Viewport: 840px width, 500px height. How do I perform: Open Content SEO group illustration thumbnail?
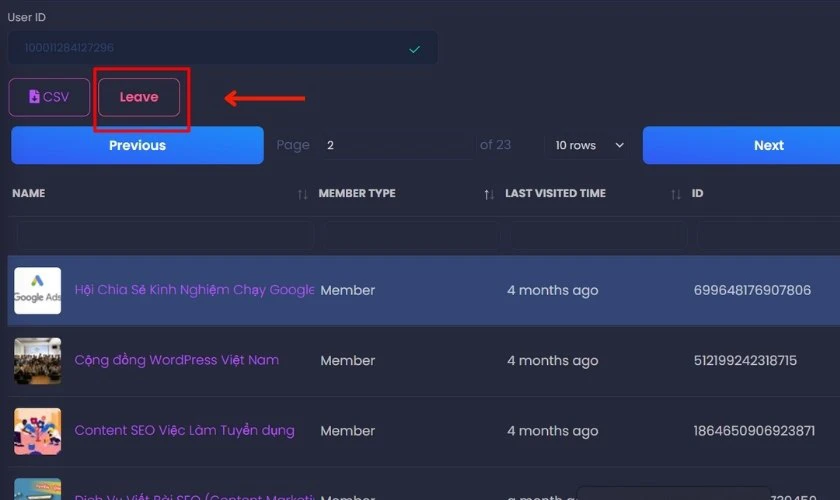[x=38, y=431]
